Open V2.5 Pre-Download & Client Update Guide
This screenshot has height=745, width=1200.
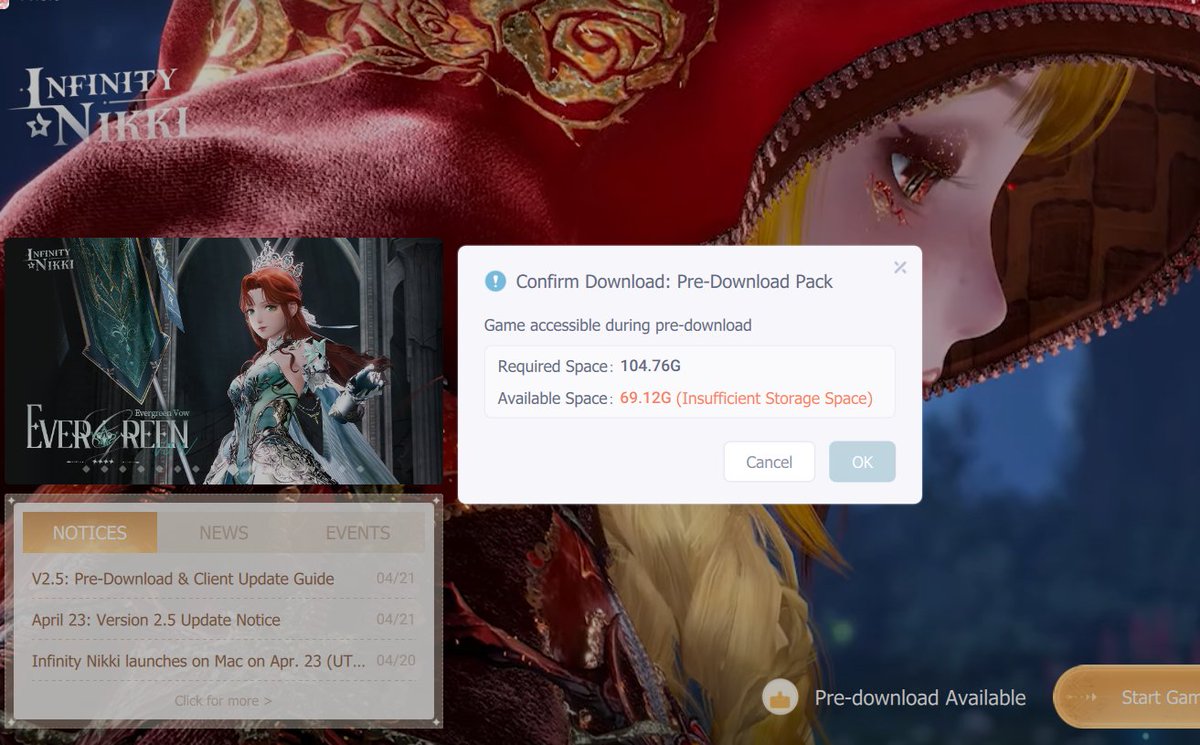point(183,579)
